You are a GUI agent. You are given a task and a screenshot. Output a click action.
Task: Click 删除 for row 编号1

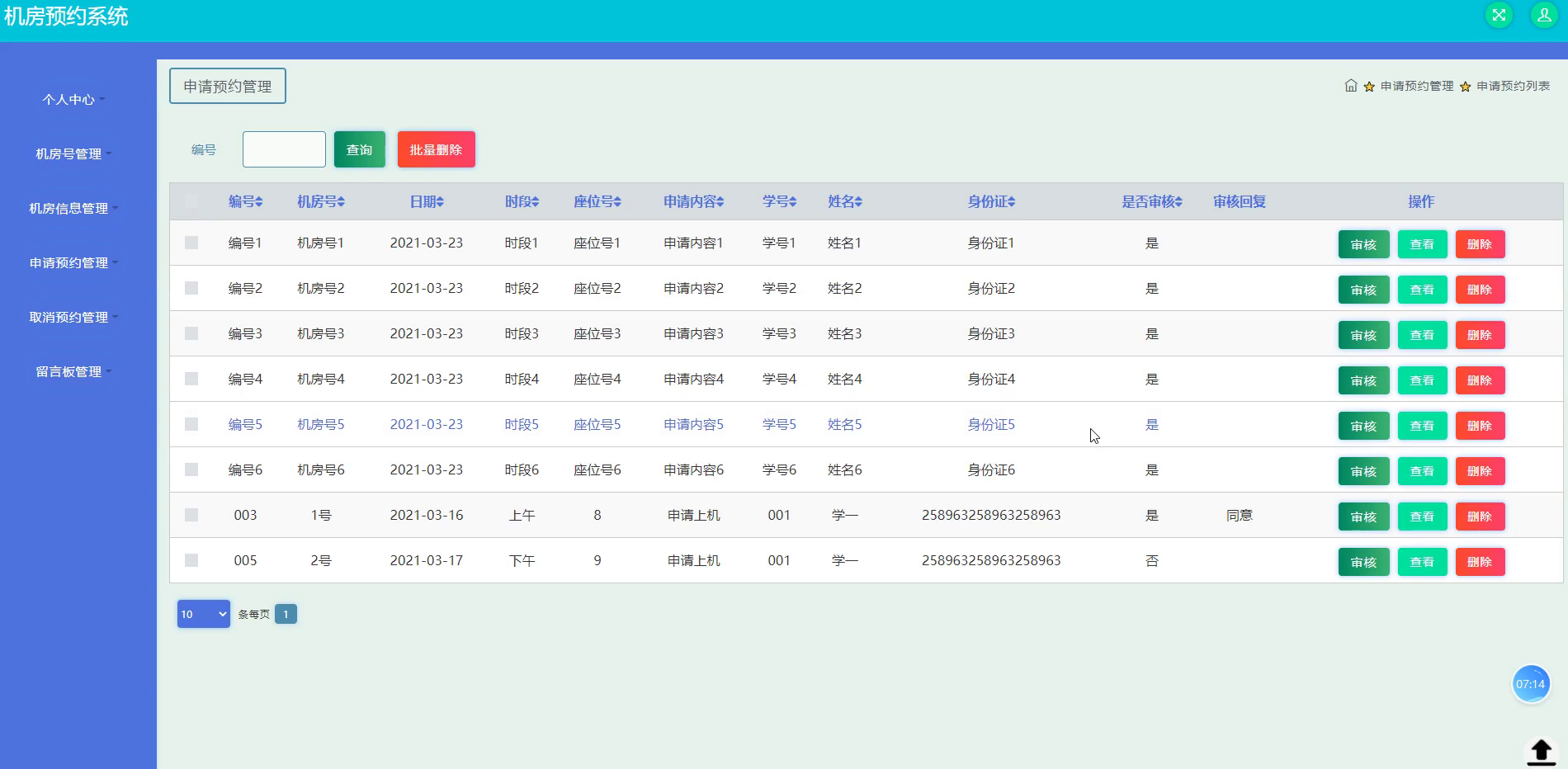[x=1480, y=244]
